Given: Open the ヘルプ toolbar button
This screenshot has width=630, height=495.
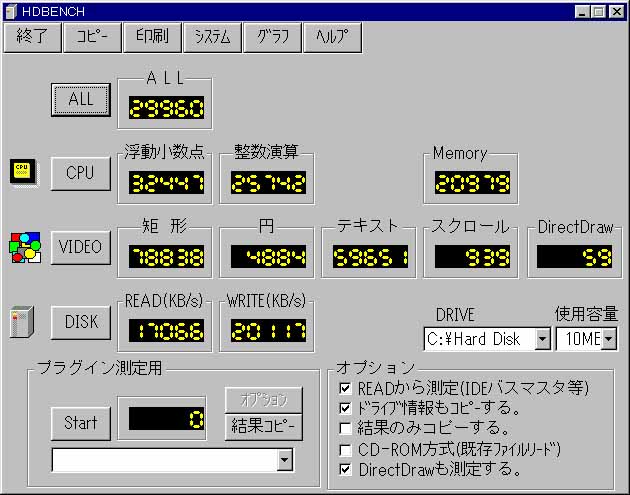Looking at the screenshot, I should pyautogui.click(x=332, y=37).
